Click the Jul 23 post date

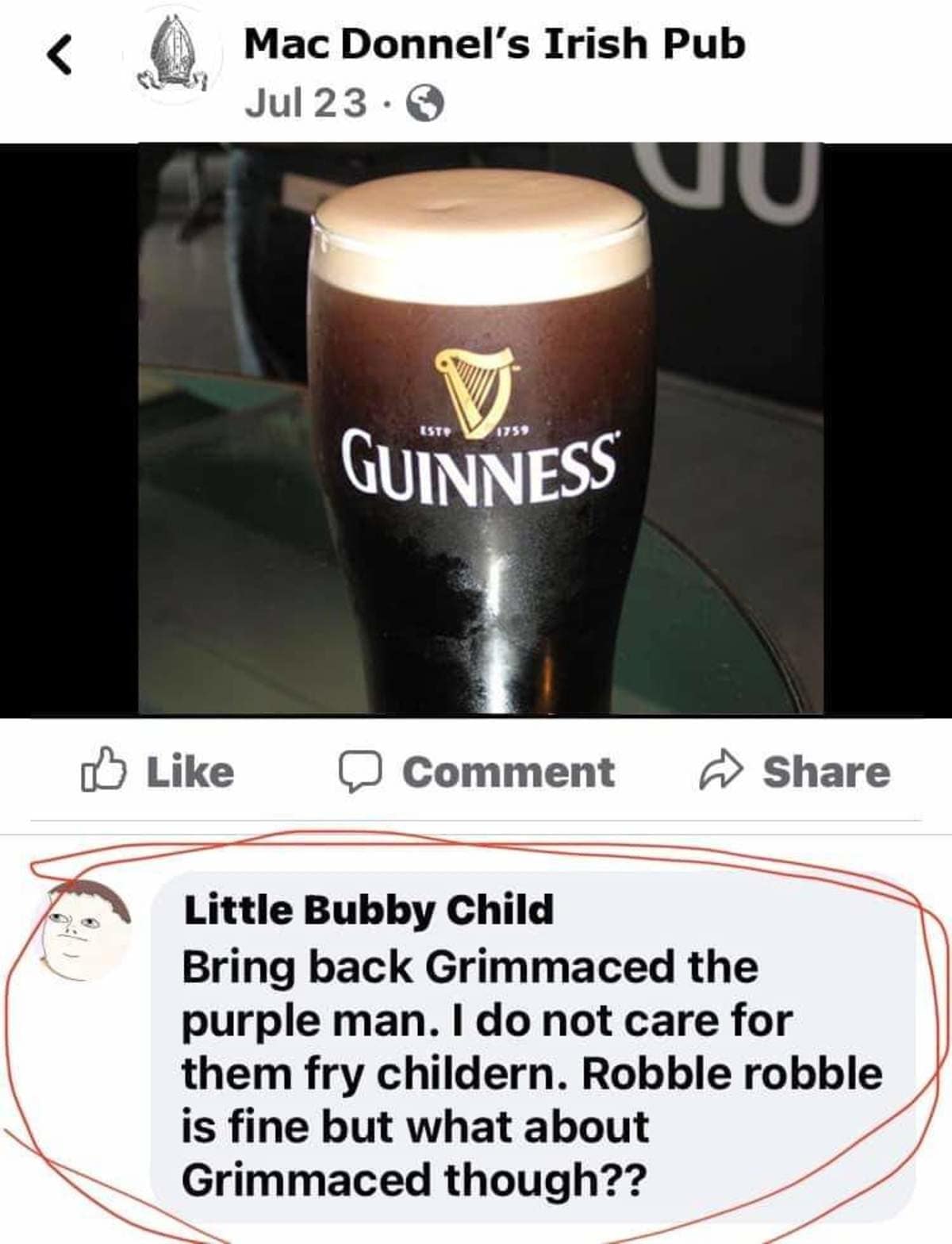pyautogui.click(x=306, y=102)
